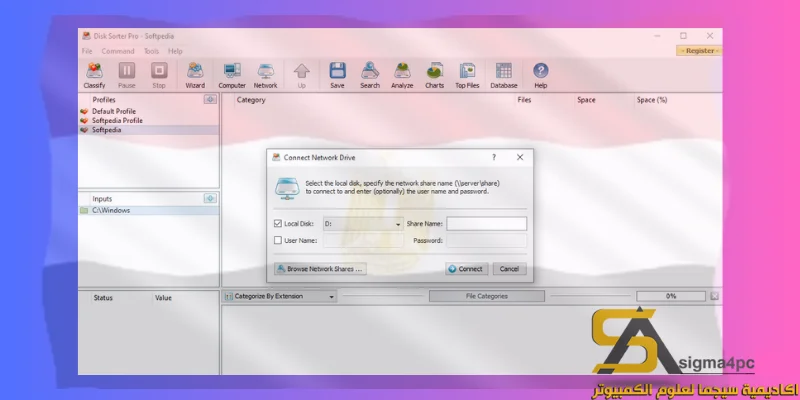Open the Help menu
800x400 pixels.
click(175, 51)
